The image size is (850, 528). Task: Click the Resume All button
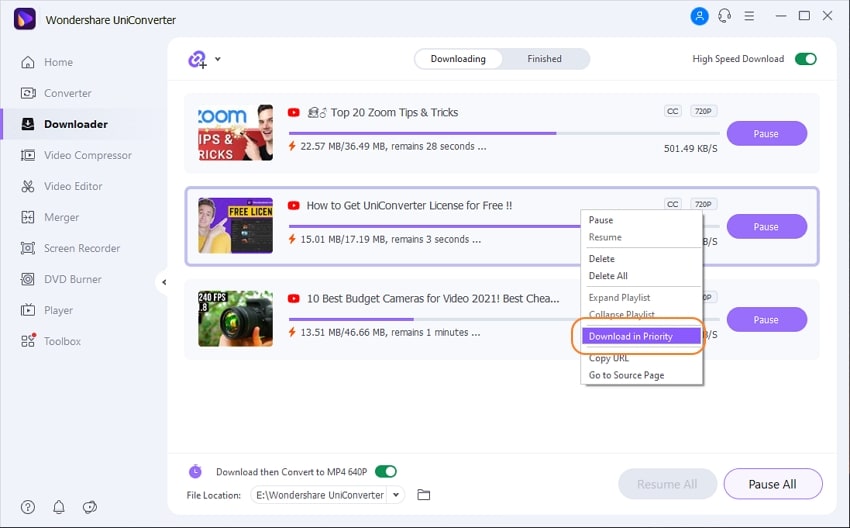(667, 484)
